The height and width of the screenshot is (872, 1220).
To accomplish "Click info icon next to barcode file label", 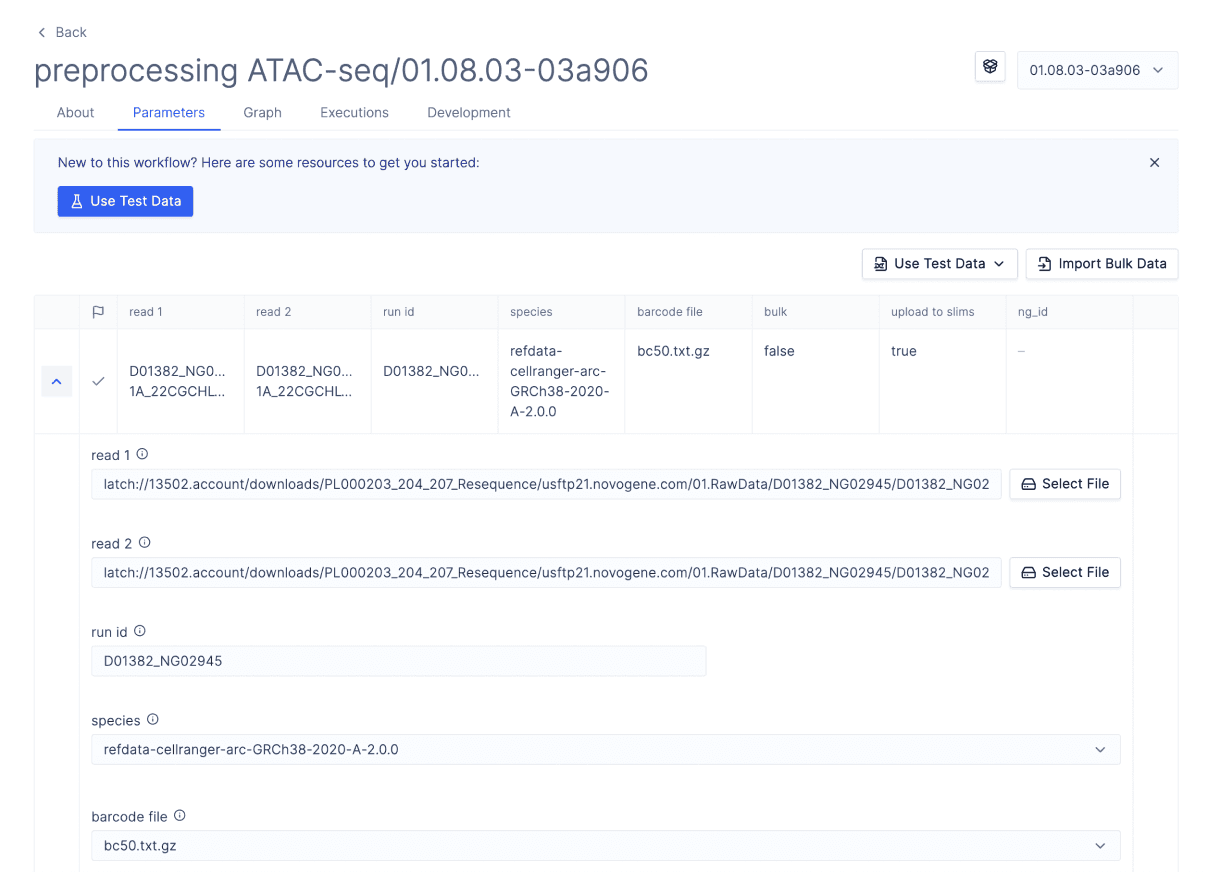I will coord(180,815).
